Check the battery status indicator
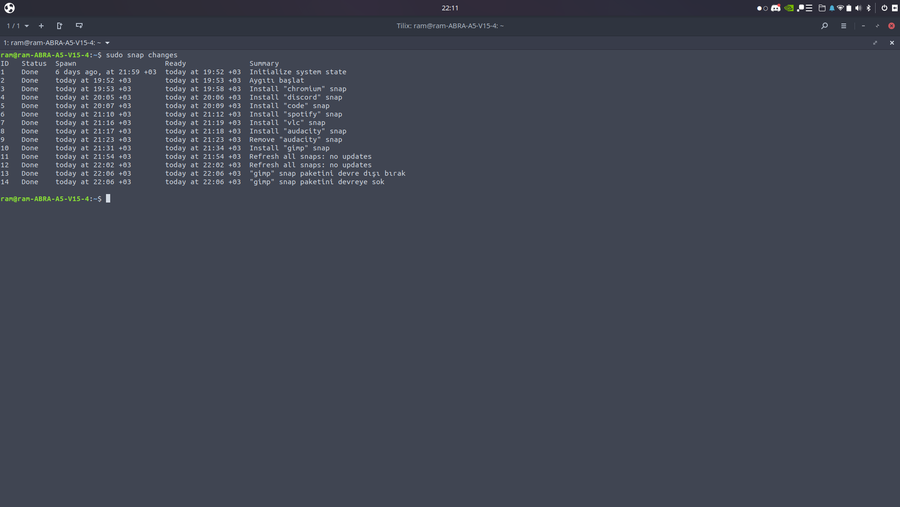Screen dimensions: 900x507 [x=849, y=8]
